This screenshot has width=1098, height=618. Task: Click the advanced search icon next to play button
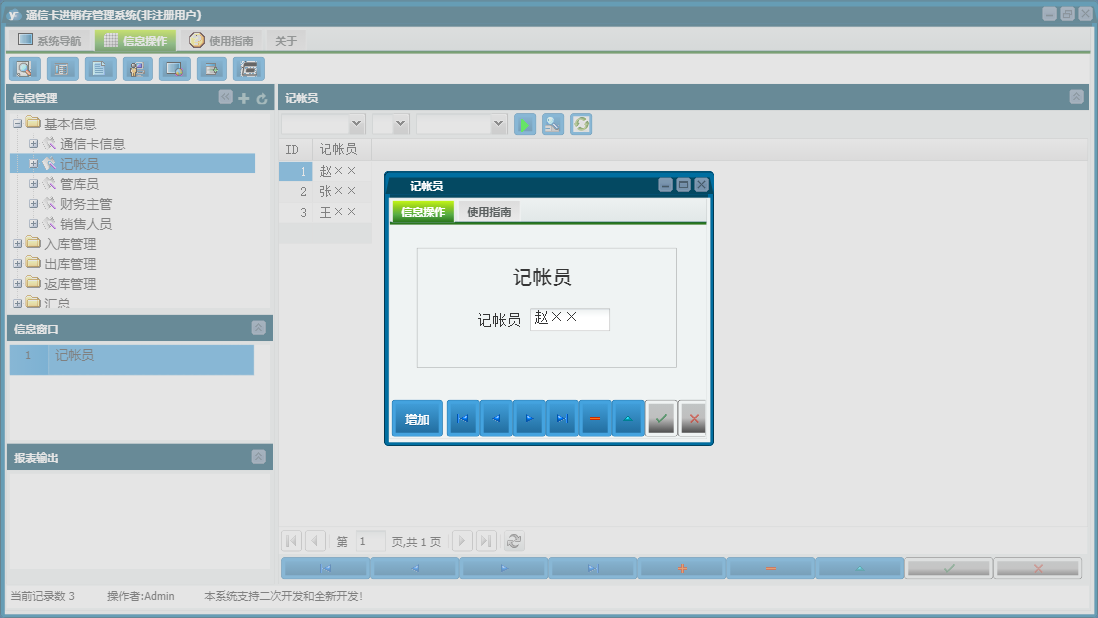pos(553,124)
